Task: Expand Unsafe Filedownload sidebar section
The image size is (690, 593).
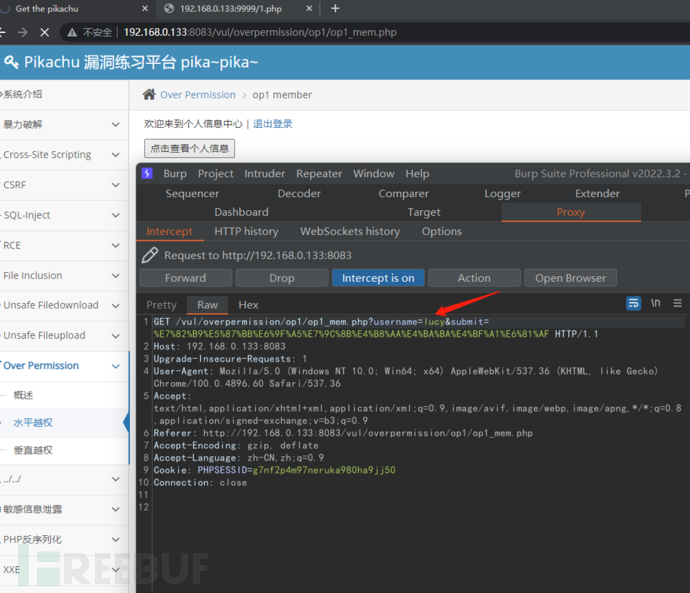Action: pyautogui.click(x=62, y=305)
